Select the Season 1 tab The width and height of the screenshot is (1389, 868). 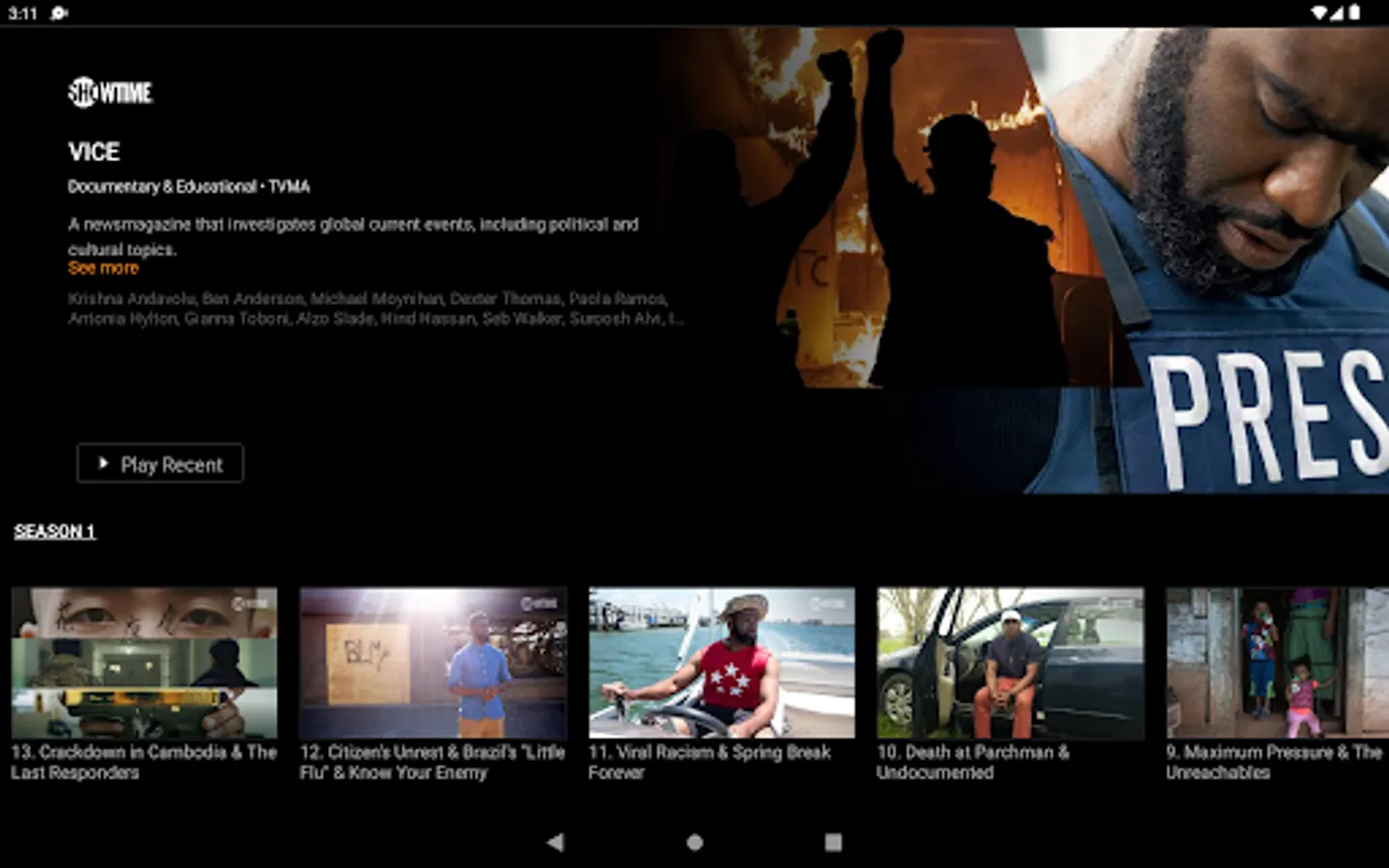[x=55, y=531]
